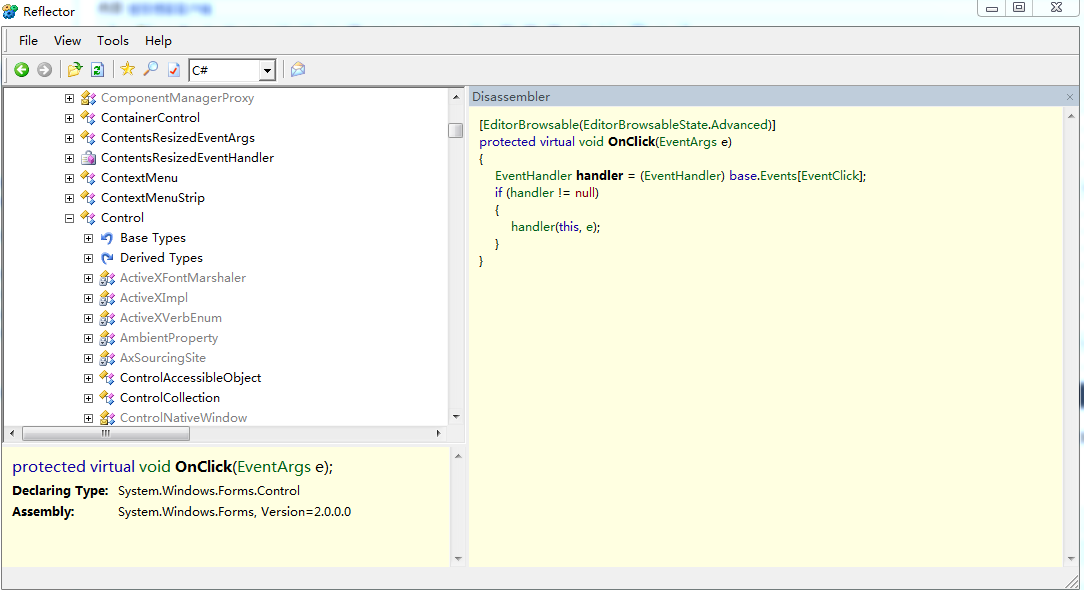Select the Base Types tree item
The image size is (1084, 590).
pos(153,239)
